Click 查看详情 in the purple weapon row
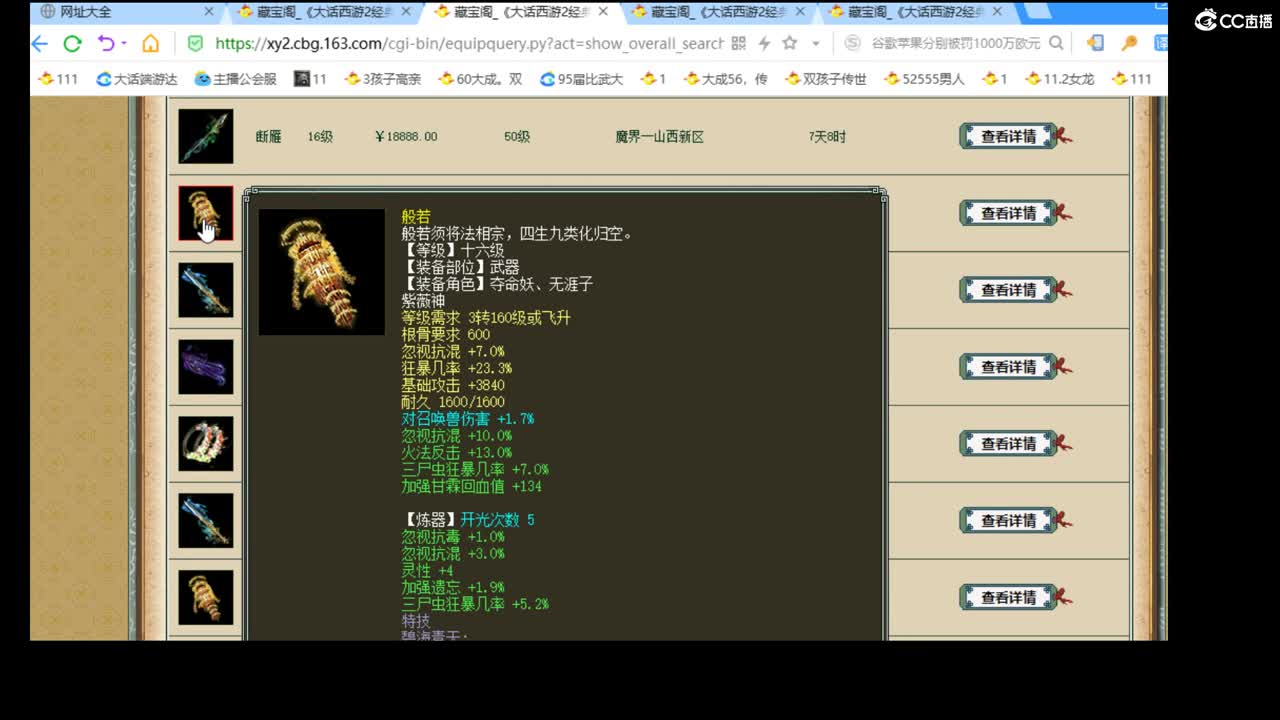This screenshot has height=720, width=1280. point(1008,367)
